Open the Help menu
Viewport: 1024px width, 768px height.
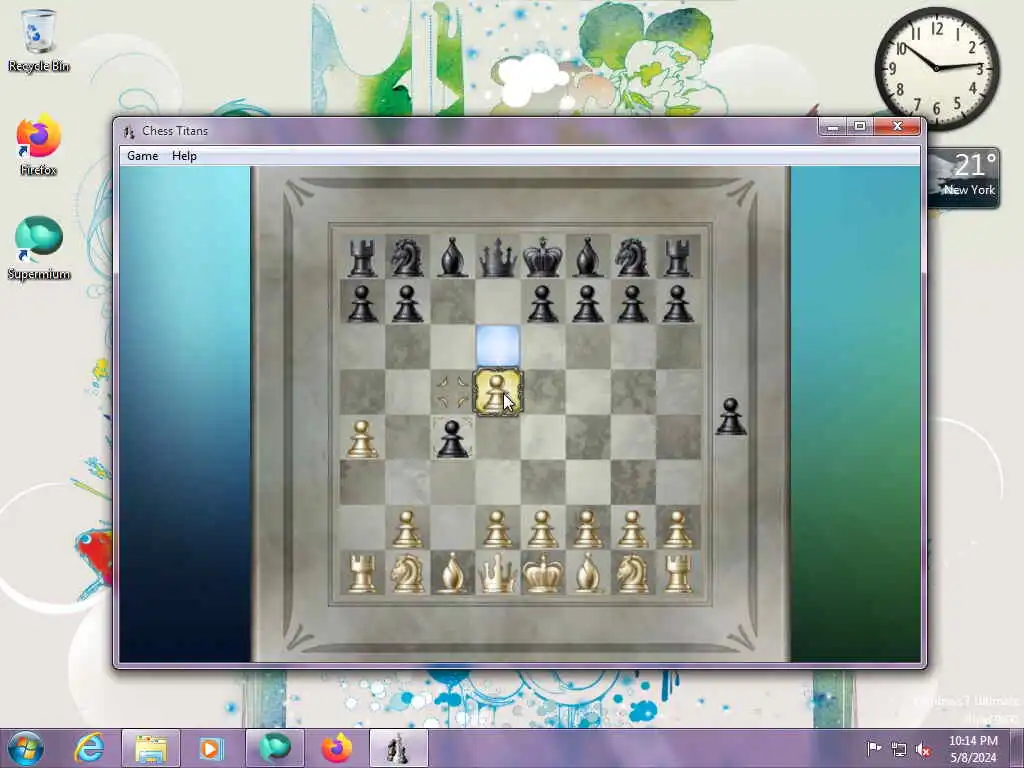(184, 156)
